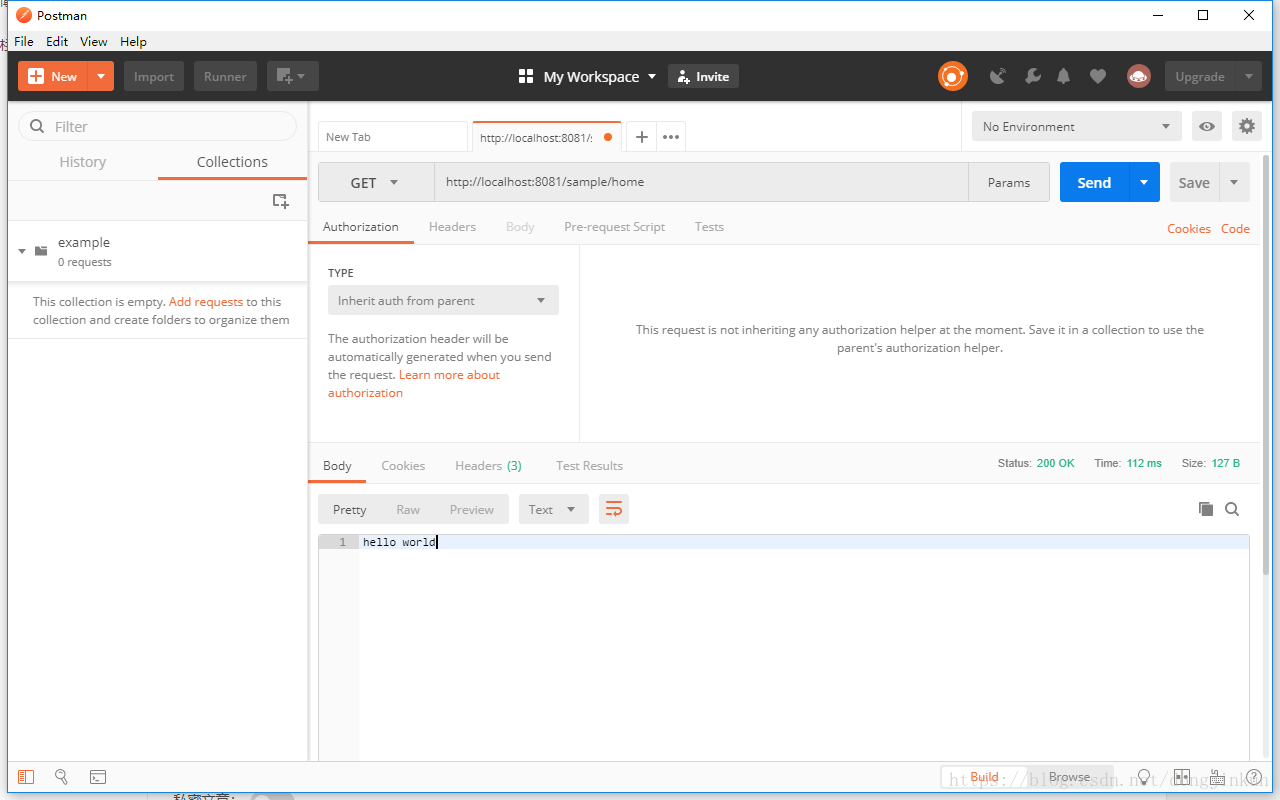This screenshot has height=800, width=1280.
Task: Click the Invite button
Action: point(703,76)
